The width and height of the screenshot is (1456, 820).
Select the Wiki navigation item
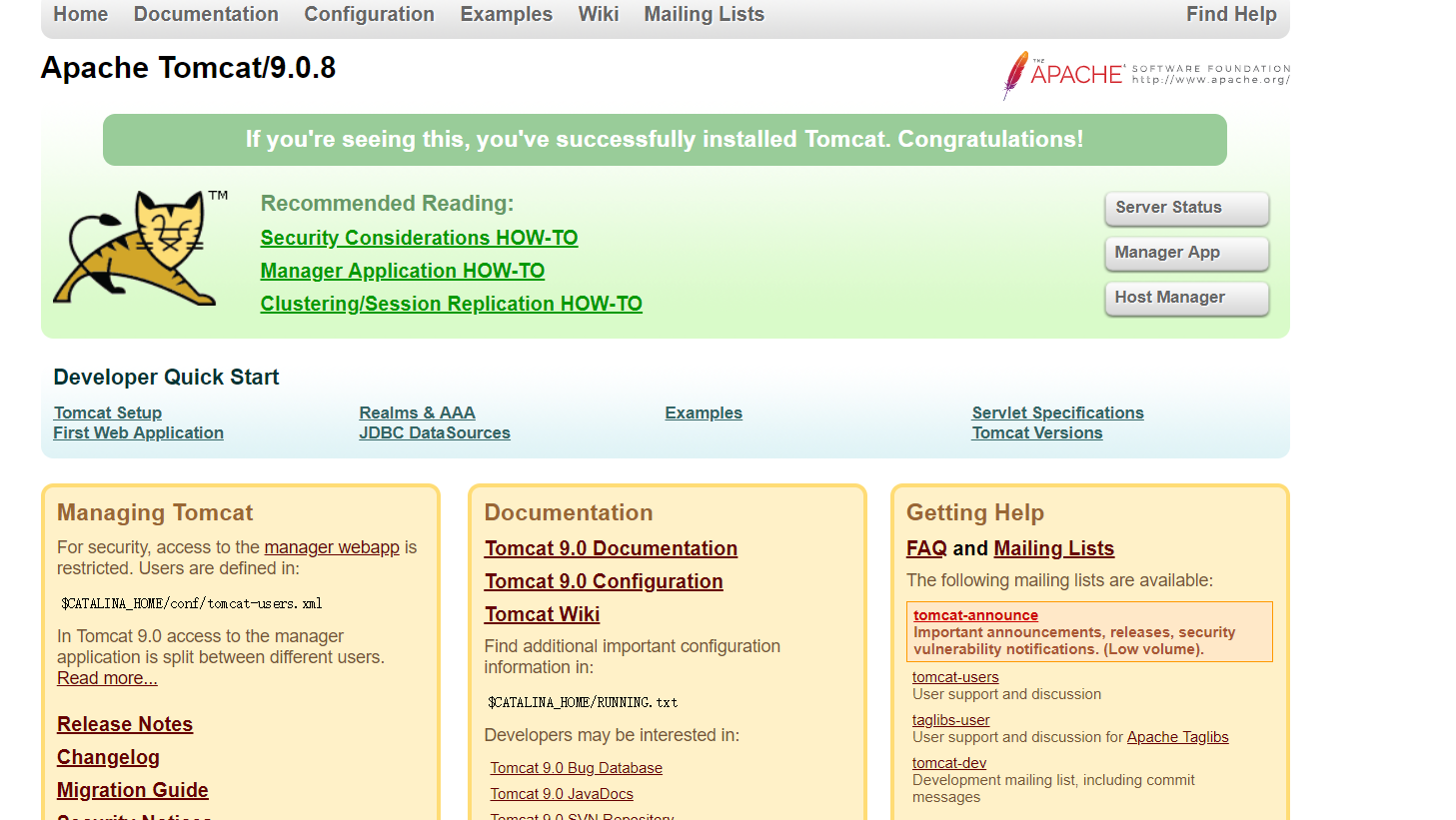(x=598, y=14)
